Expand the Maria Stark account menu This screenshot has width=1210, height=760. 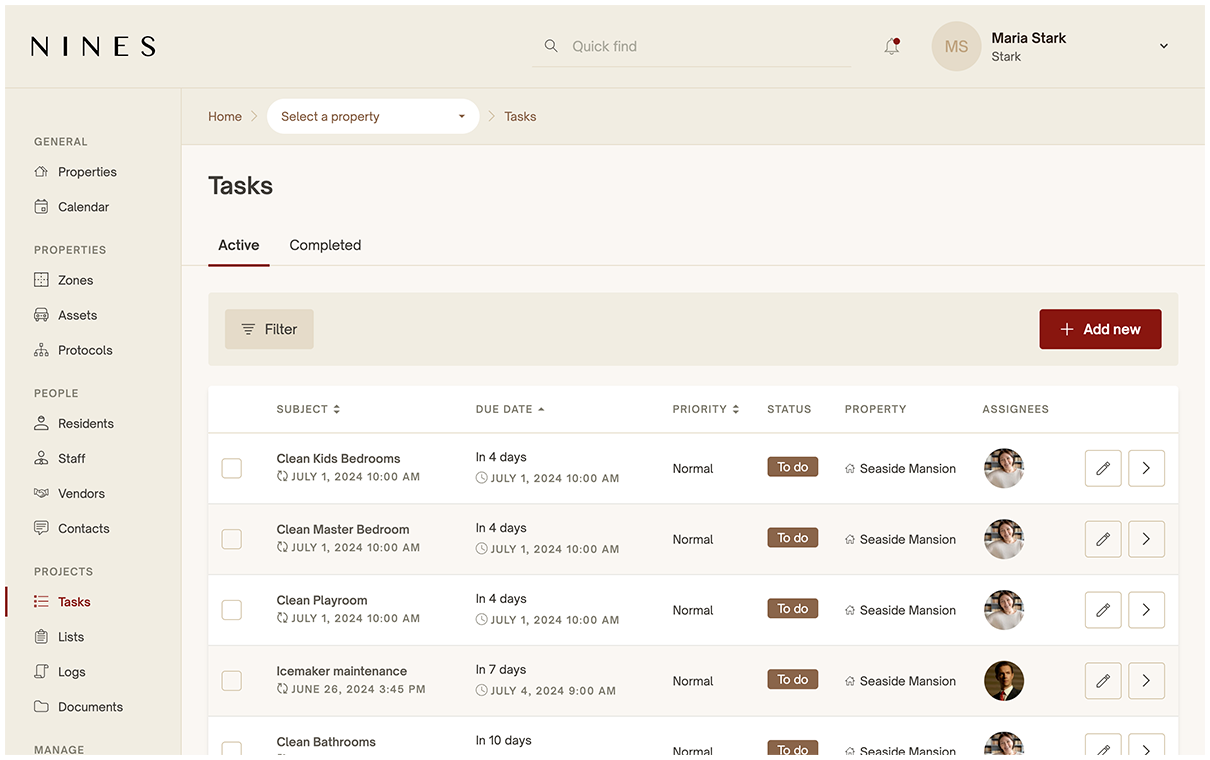(x=1162, y=45)
